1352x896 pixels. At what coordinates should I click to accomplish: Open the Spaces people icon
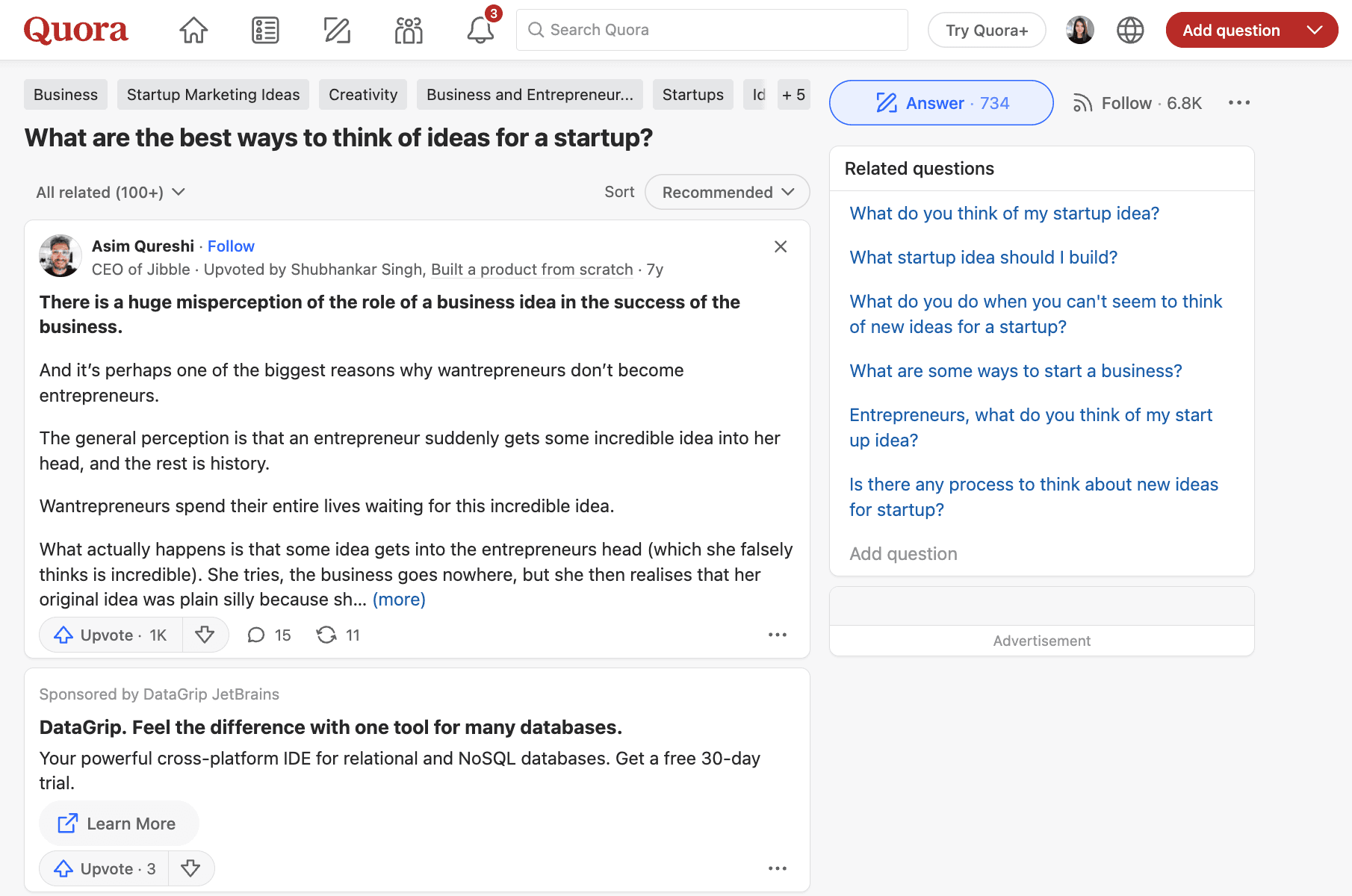409,30
